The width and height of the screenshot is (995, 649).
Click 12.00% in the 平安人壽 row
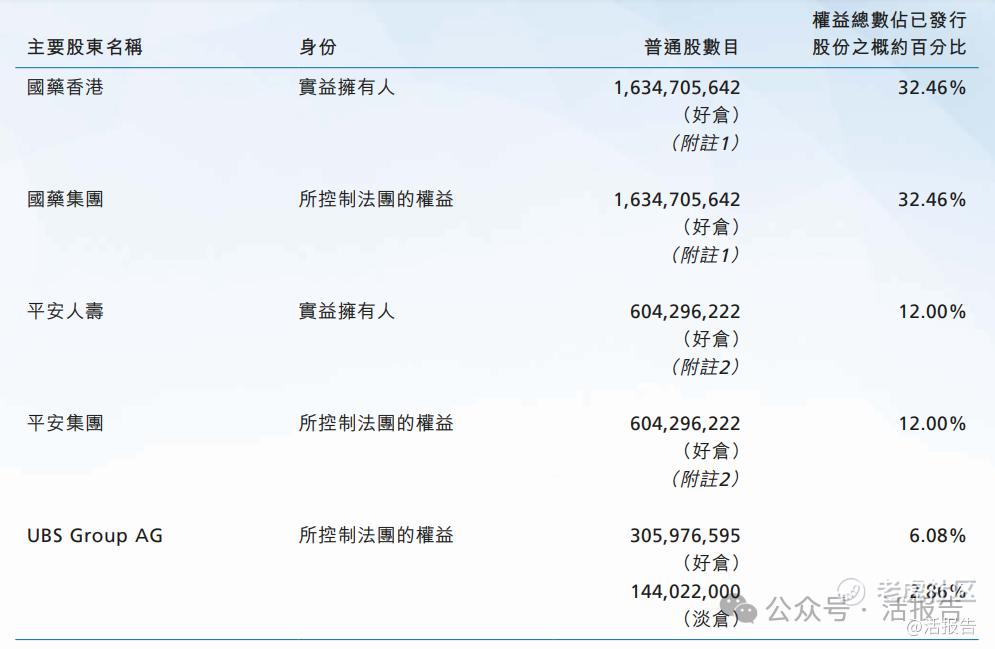(x=932, y=311)
